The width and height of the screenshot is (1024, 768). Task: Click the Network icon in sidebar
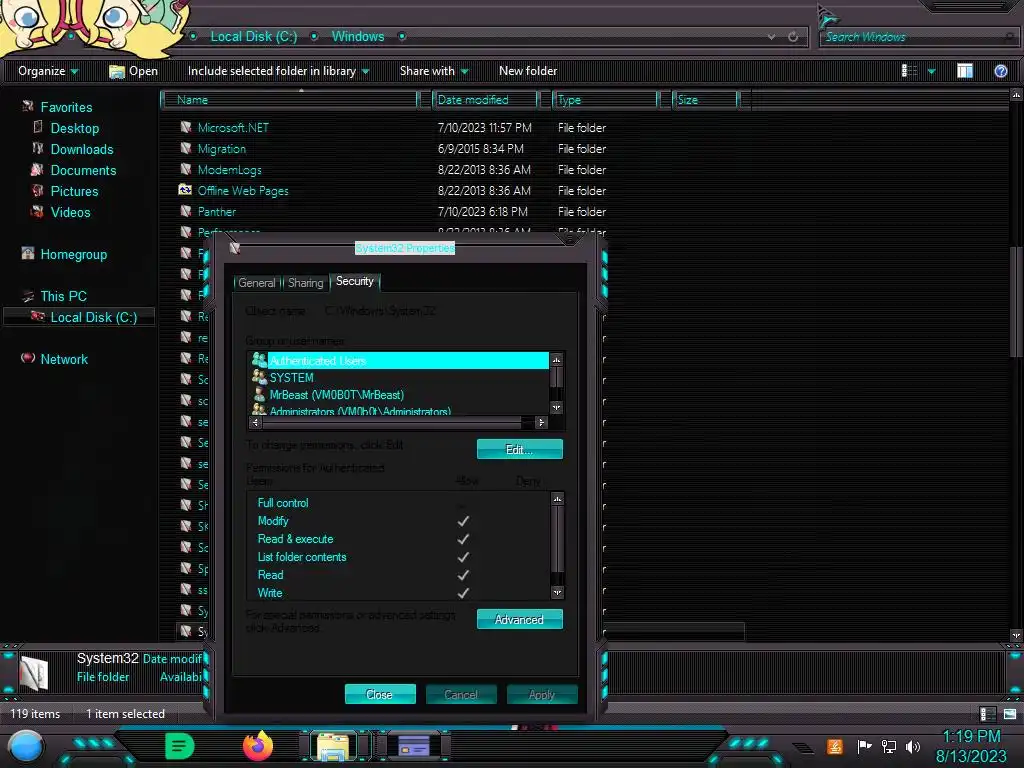pyautogui.click(x=27, y=358)
